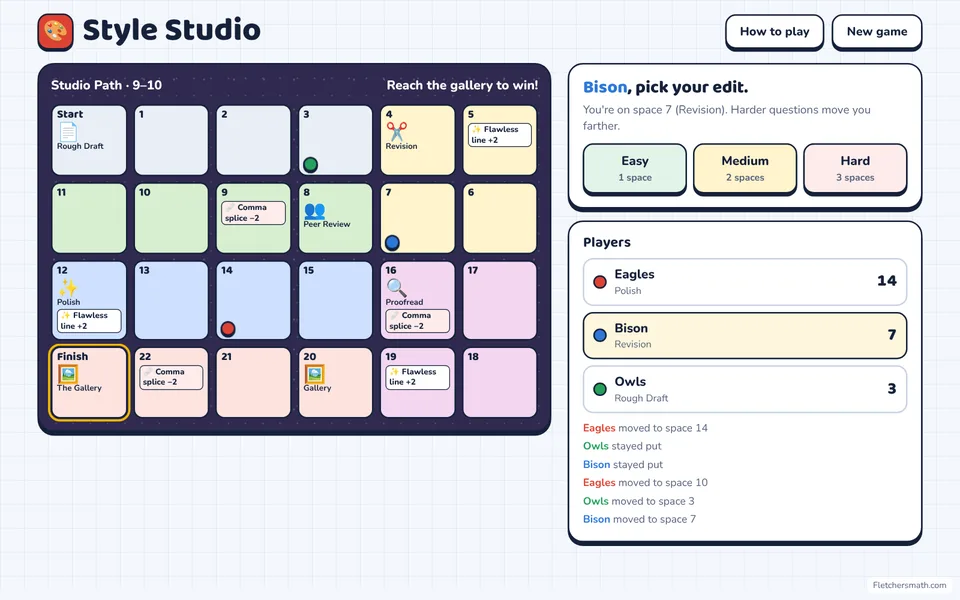Click board space 11

[x=89, y=219]
